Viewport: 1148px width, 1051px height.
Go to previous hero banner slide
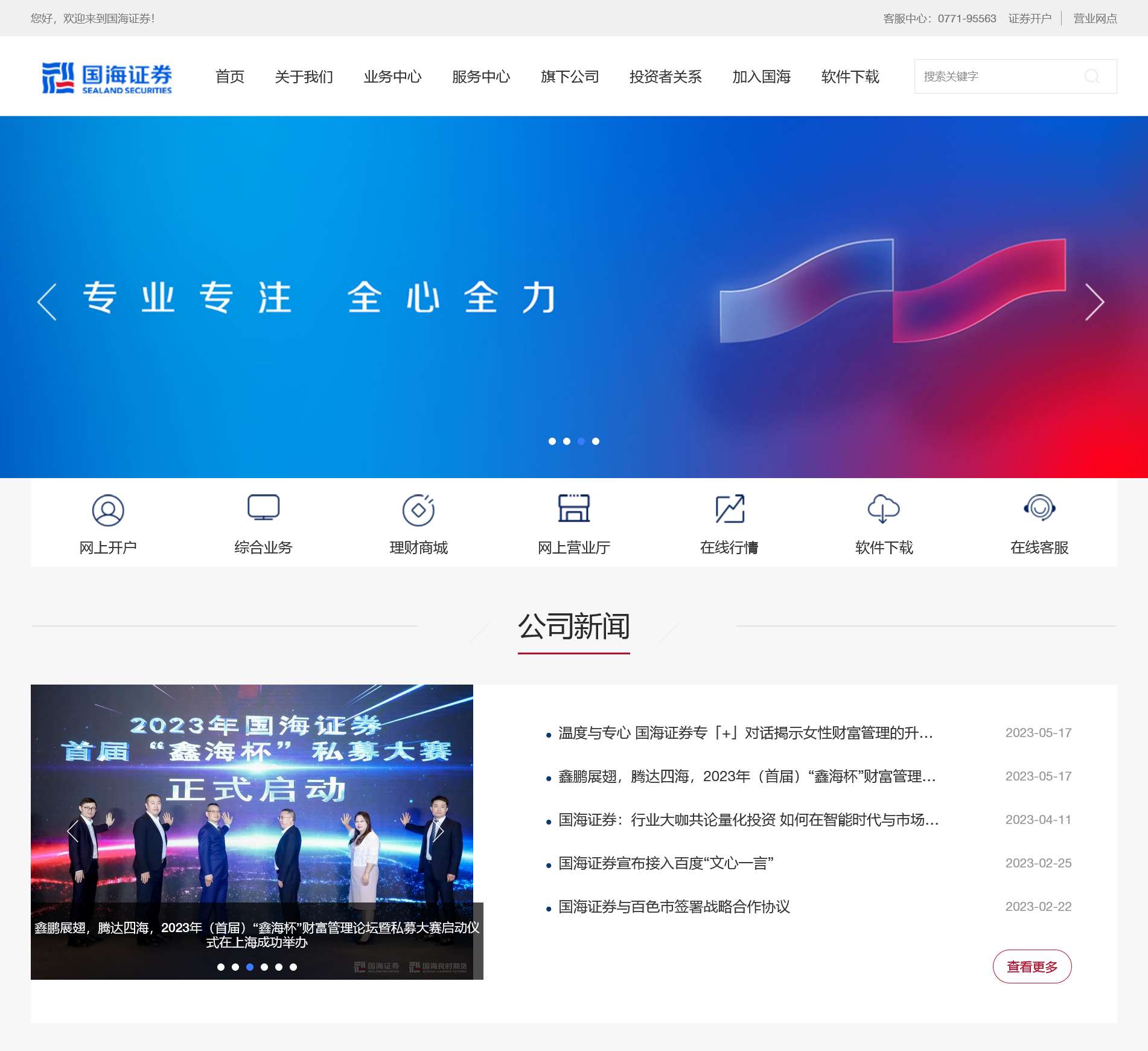47,302
